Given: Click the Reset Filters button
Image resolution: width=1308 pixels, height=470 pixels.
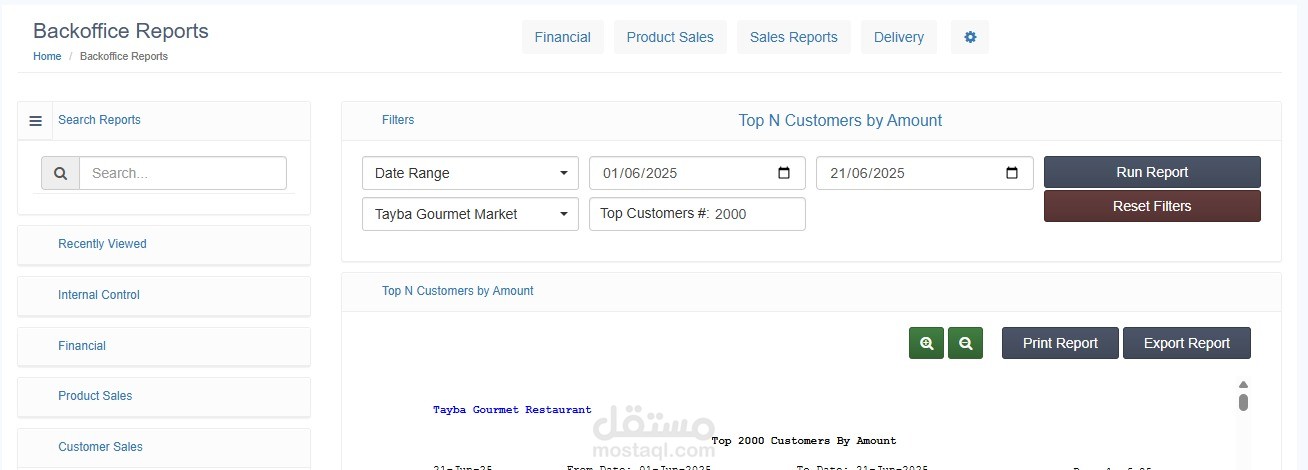Looking at the screenshot, I should (1152, 206).
